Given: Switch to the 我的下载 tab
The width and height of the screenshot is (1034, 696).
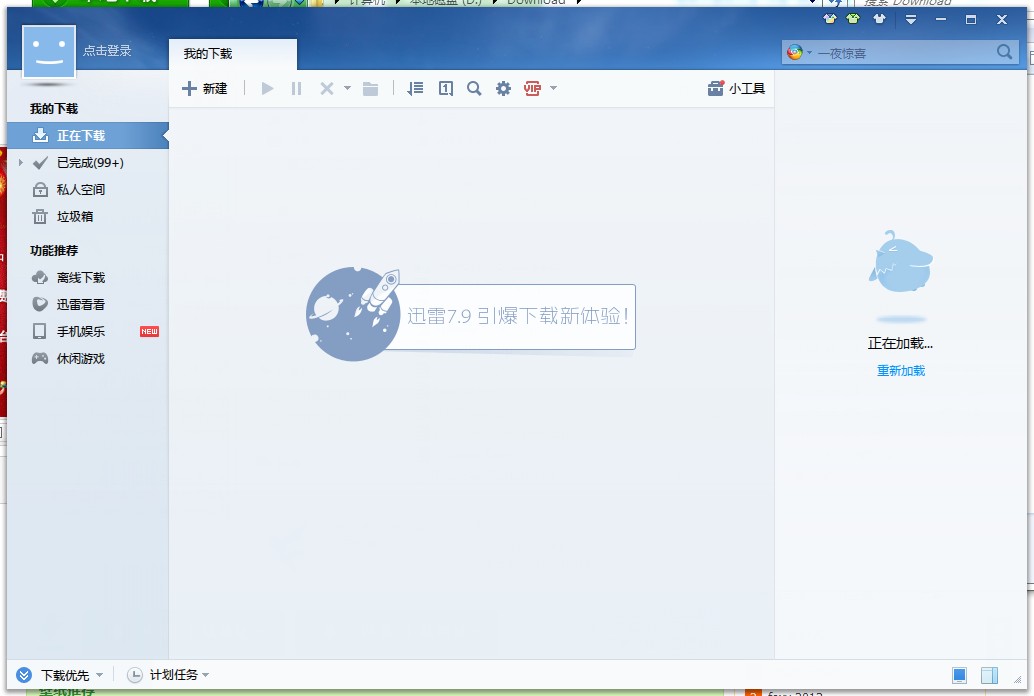Looking at the screenshot, I should click(232, 54).
